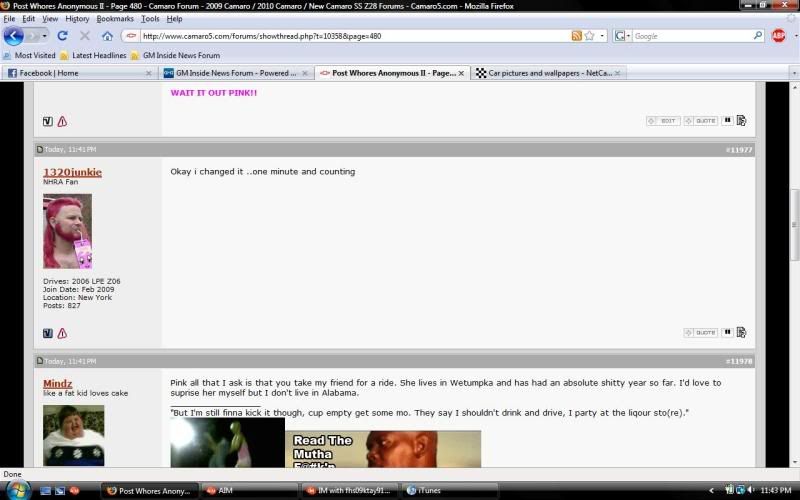800x500 pixels.
Task: Open the Bookmarks menu
Action: pos(115,19)
